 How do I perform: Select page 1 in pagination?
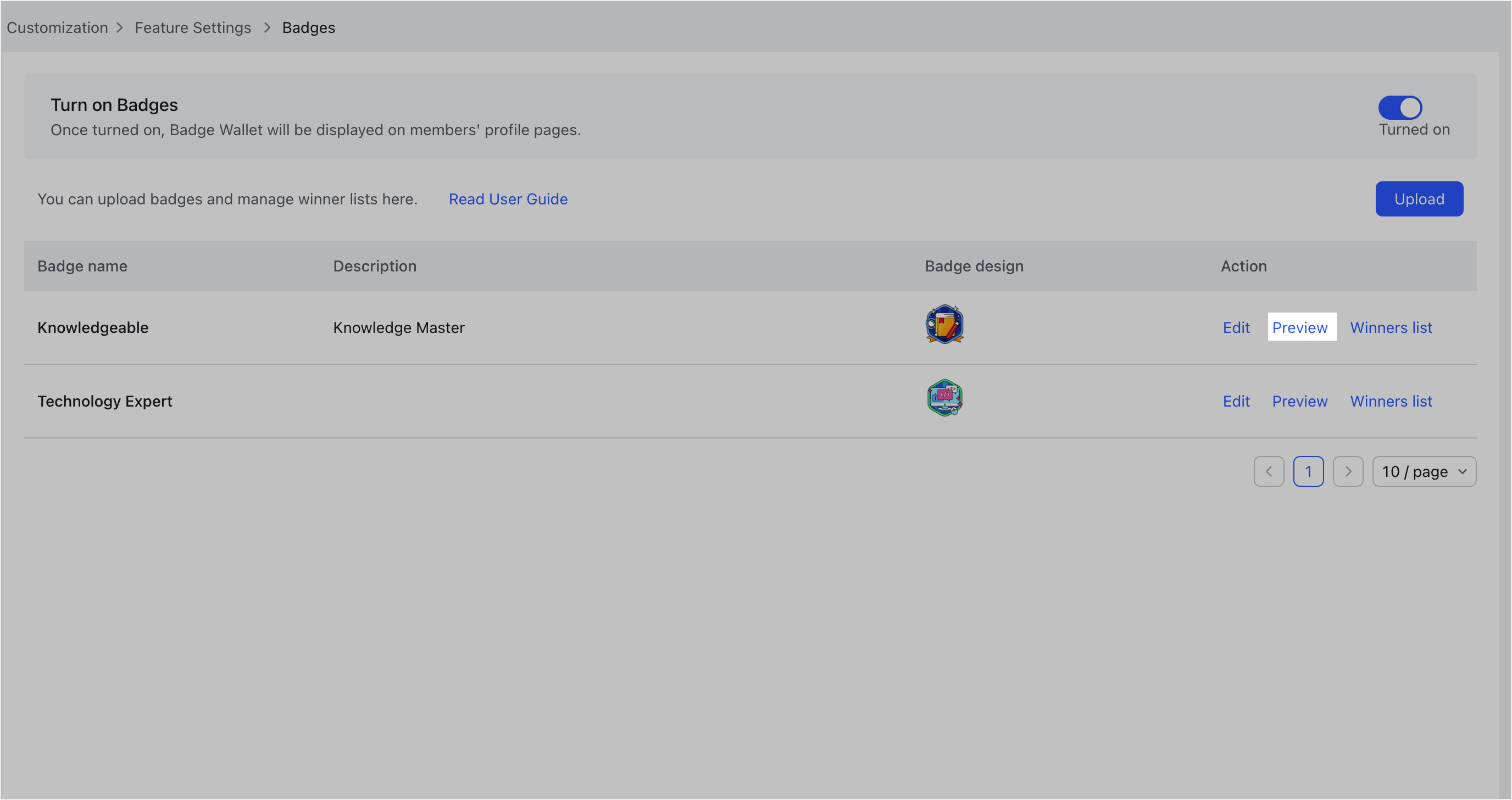[x=1308, y=471]
